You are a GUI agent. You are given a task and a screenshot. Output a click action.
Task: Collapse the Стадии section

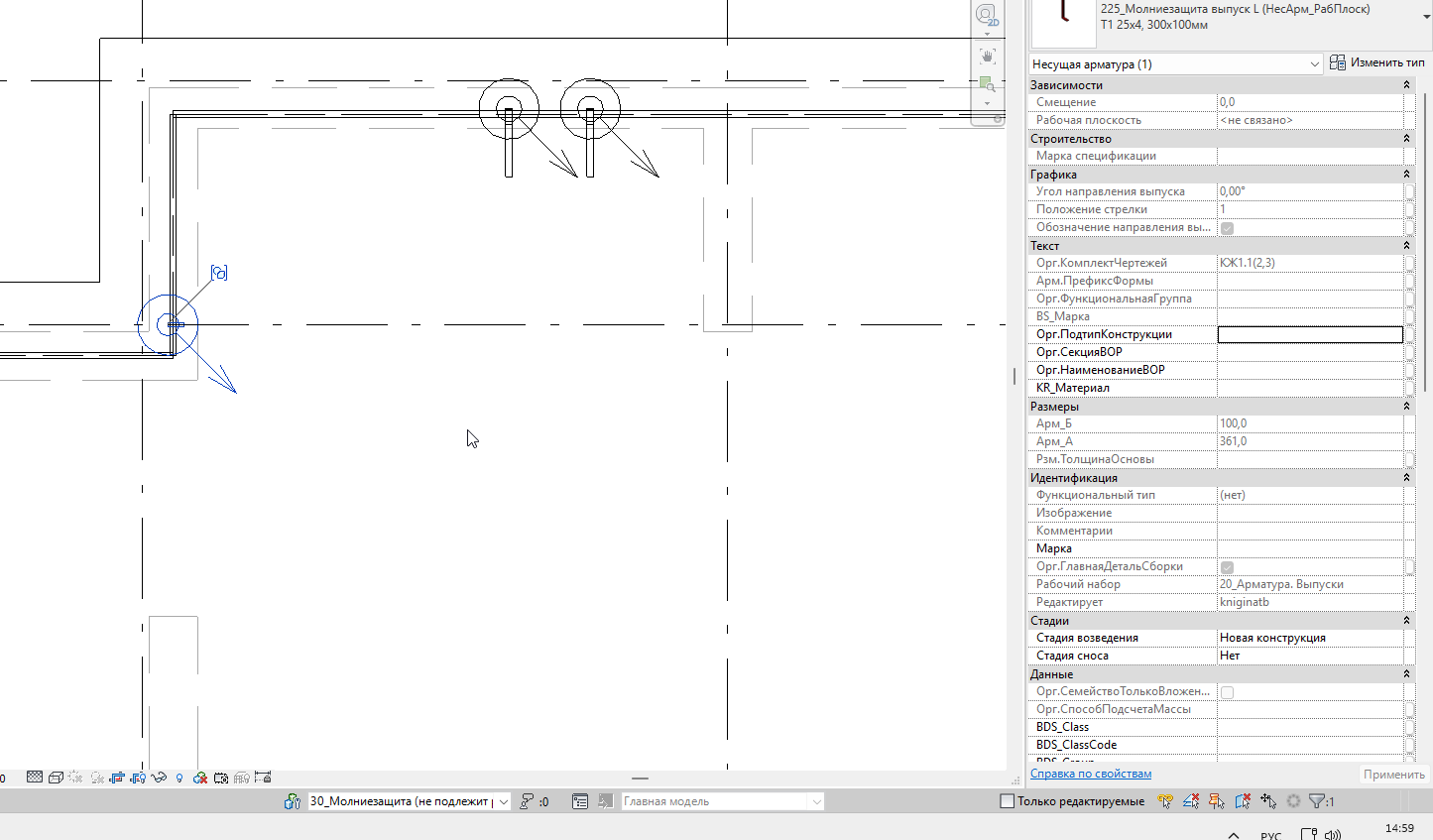coord(1406,621)
